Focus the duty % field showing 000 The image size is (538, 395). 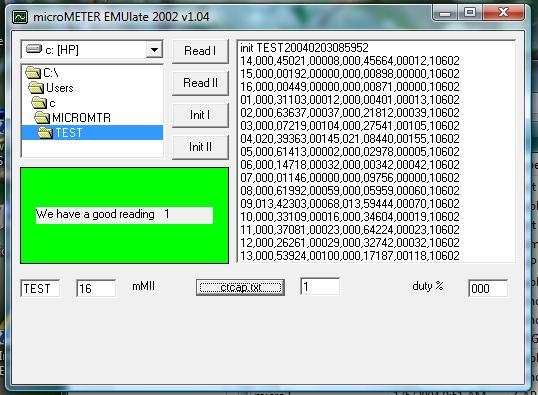(x=488, y=288)
